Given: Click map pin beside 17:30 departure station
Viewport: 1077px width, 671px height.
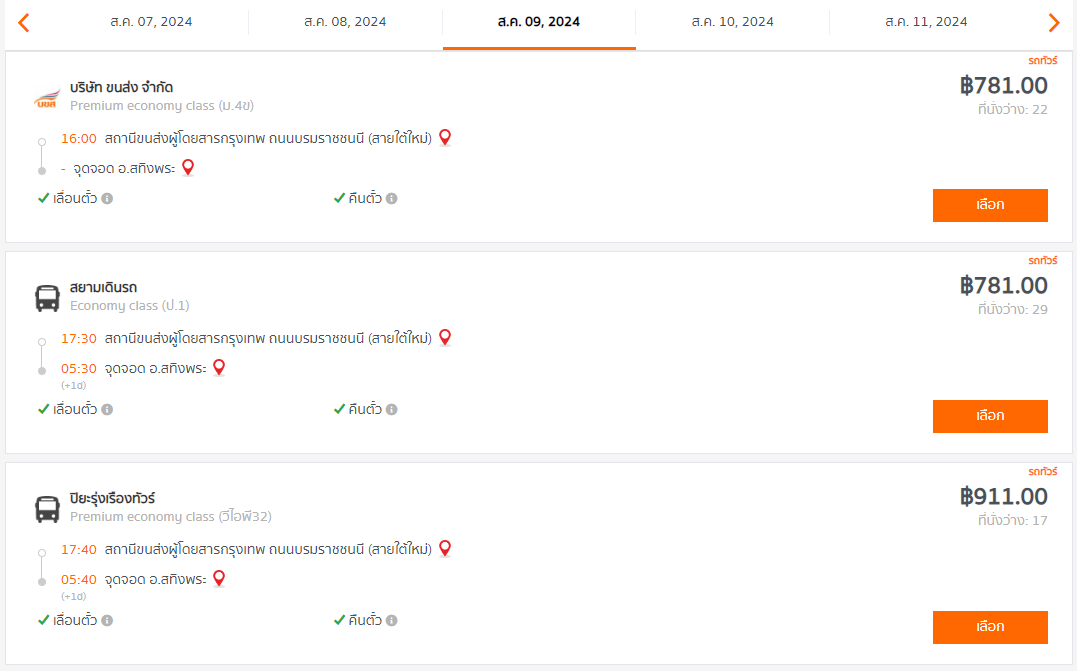Looking at the screenshot, I should pos(445,337).
